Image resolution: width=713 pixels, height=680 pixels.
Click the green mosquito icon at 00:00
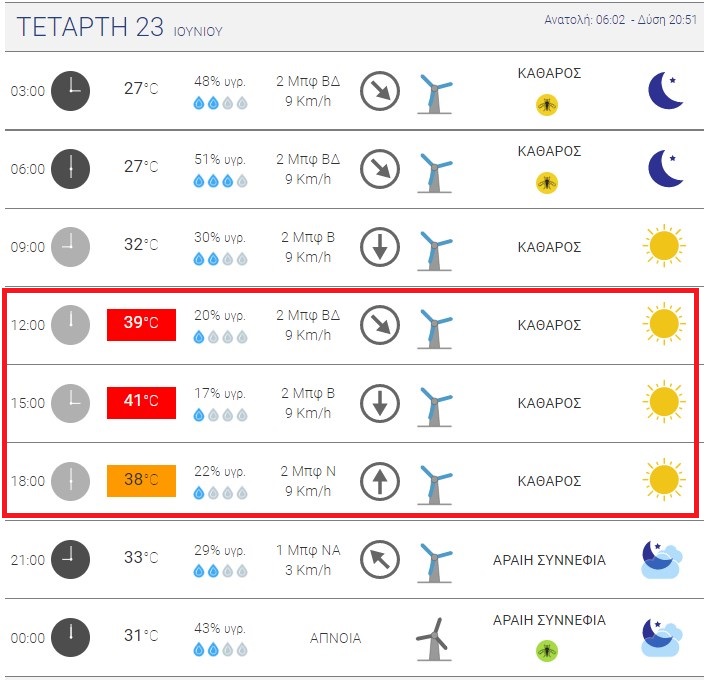[547, 651]
